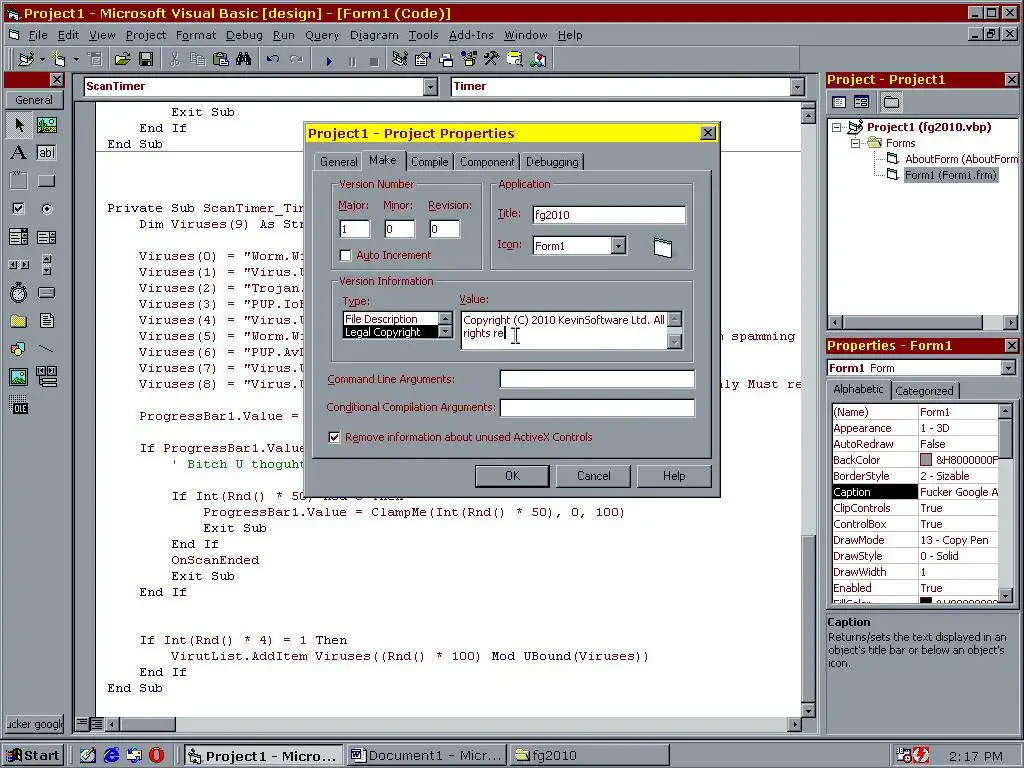Image resolution: width=1024 pixels, height=768 pixels.
Task: Select the Line control tool
Action: tap(46, 349)
